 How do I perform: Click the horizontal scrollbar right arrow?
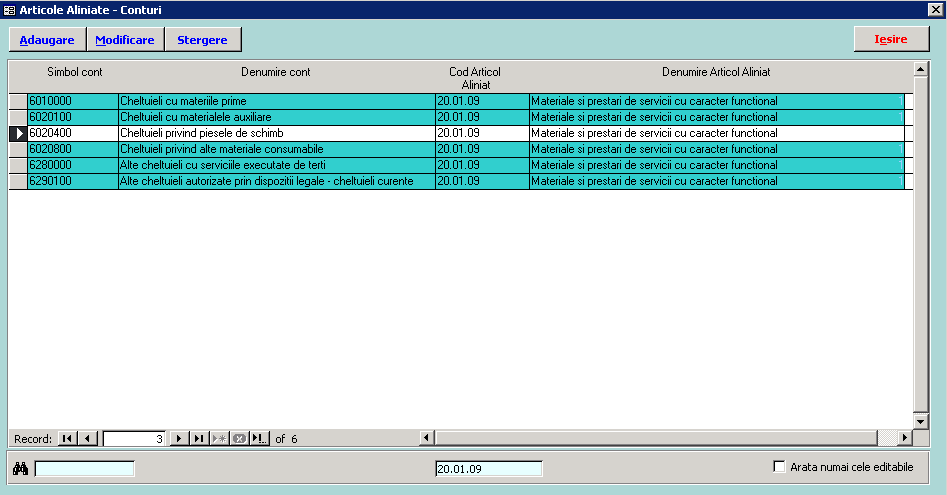coord(905,438)
